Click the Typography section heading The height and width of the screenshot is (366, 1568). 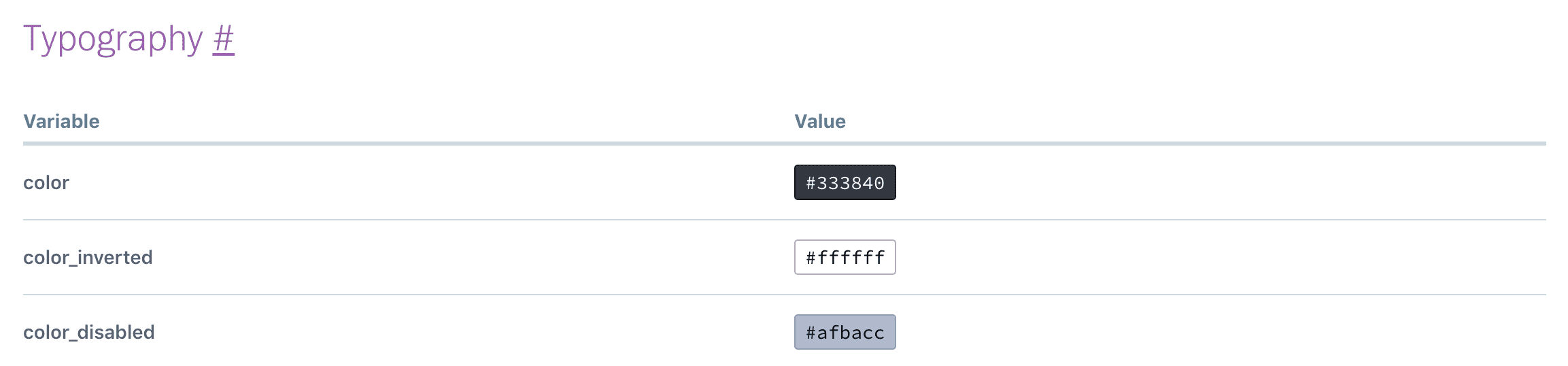coord(113,39)
